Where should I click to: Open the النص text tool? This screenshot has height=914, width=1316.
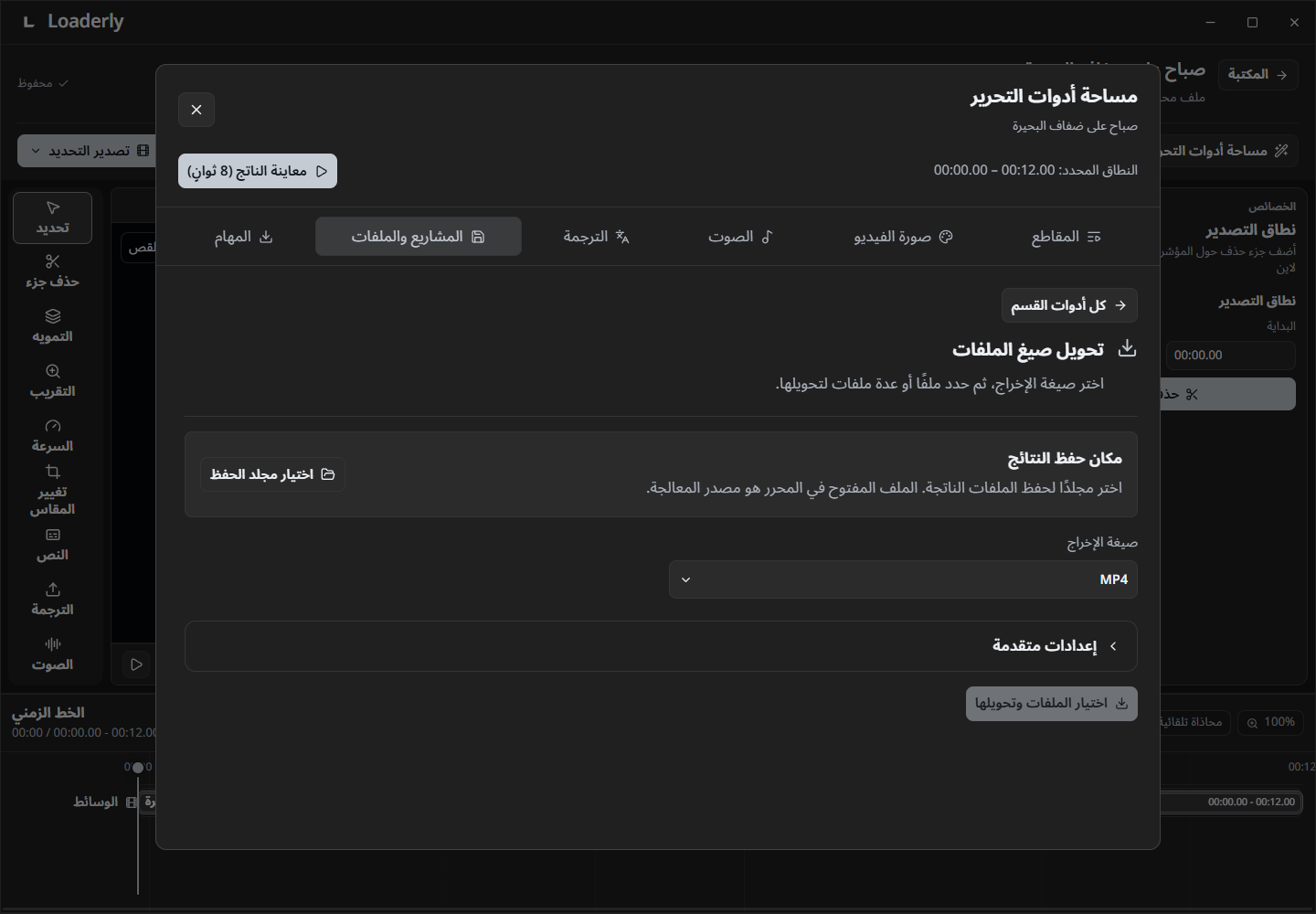coord(52,545)
